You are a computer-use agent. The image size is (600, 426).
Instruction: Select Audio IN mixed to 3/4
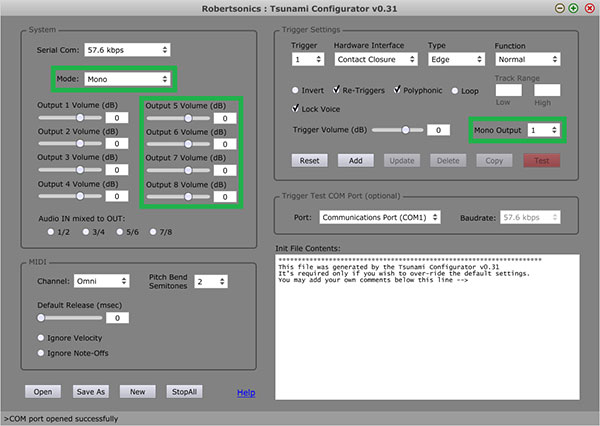pyautogui.click(x=86, y=232)
